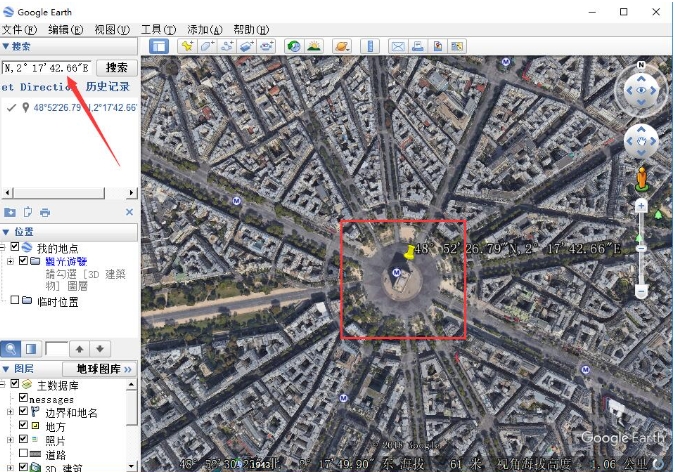
Task: Select the Record a Tour tool
Action: click(x=266, y=46)
